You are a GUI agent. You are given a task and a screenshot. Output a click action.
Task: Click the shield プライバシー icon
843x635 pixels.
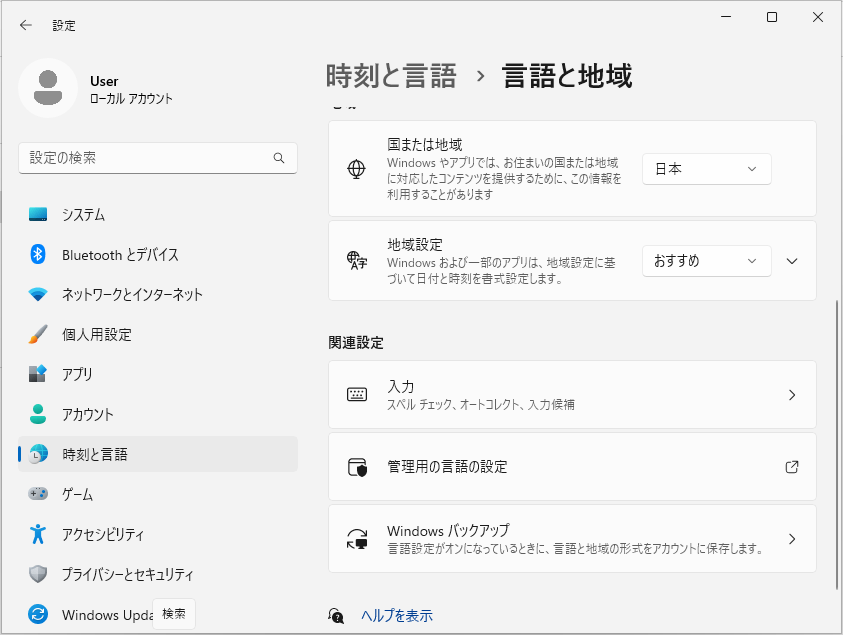38,574
